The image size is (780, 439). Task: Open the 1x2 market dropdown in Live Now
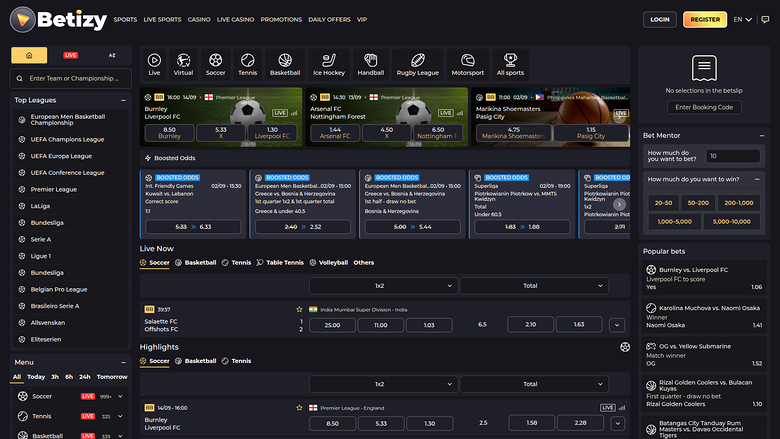pyautogui.click(x=383, y=286)
